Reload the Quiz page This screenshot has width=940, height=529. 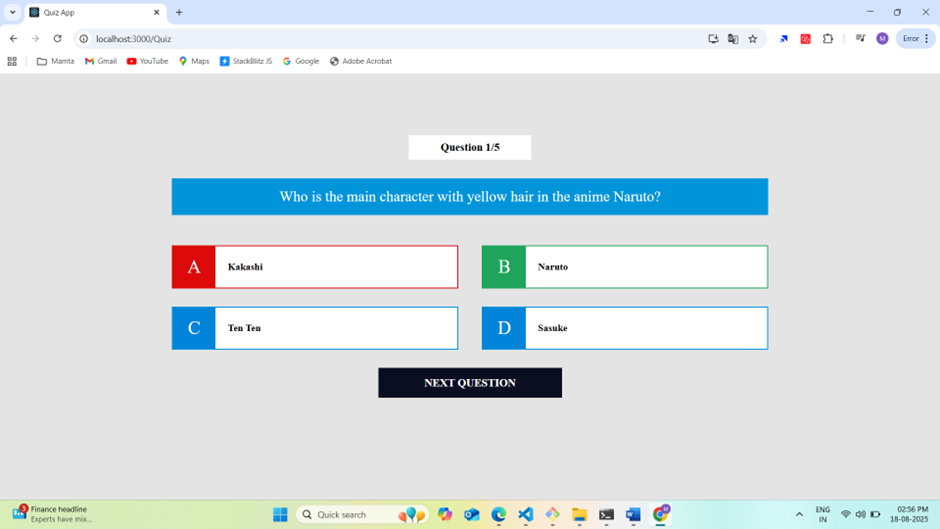point(57,39)
